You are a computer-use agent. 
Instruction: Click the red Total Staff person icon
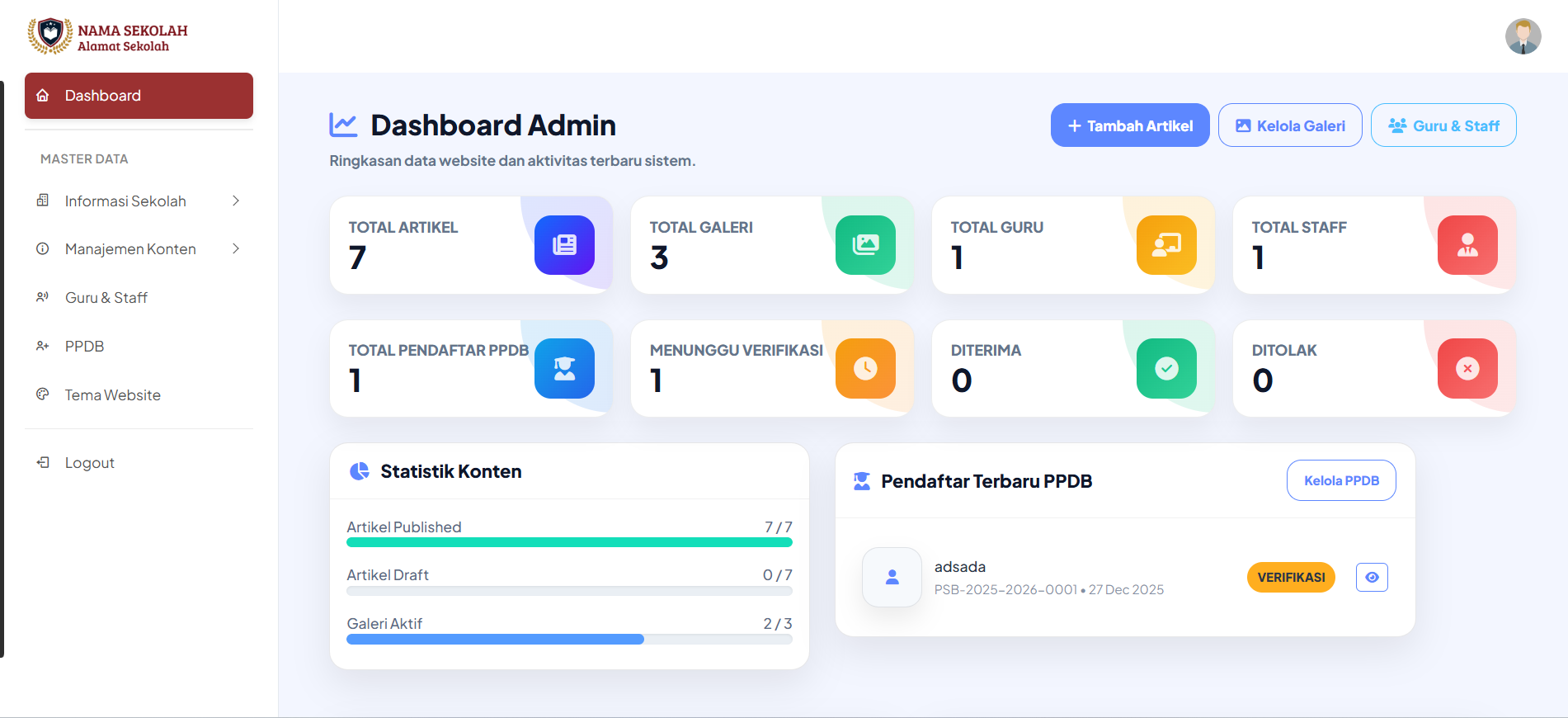[1467, 245]
